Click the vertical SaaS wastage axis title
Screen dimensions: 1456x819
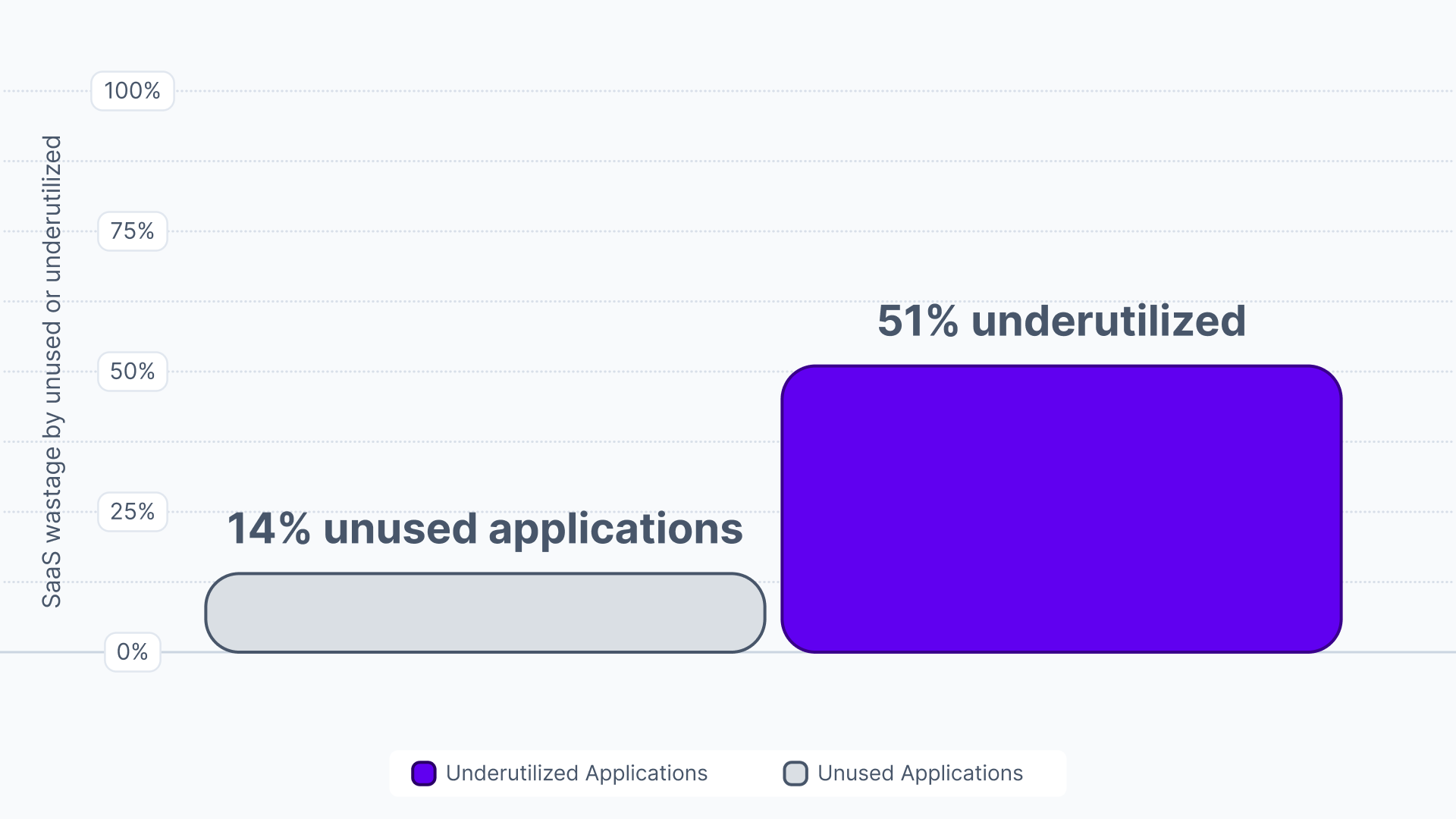[x=52, y=372]
